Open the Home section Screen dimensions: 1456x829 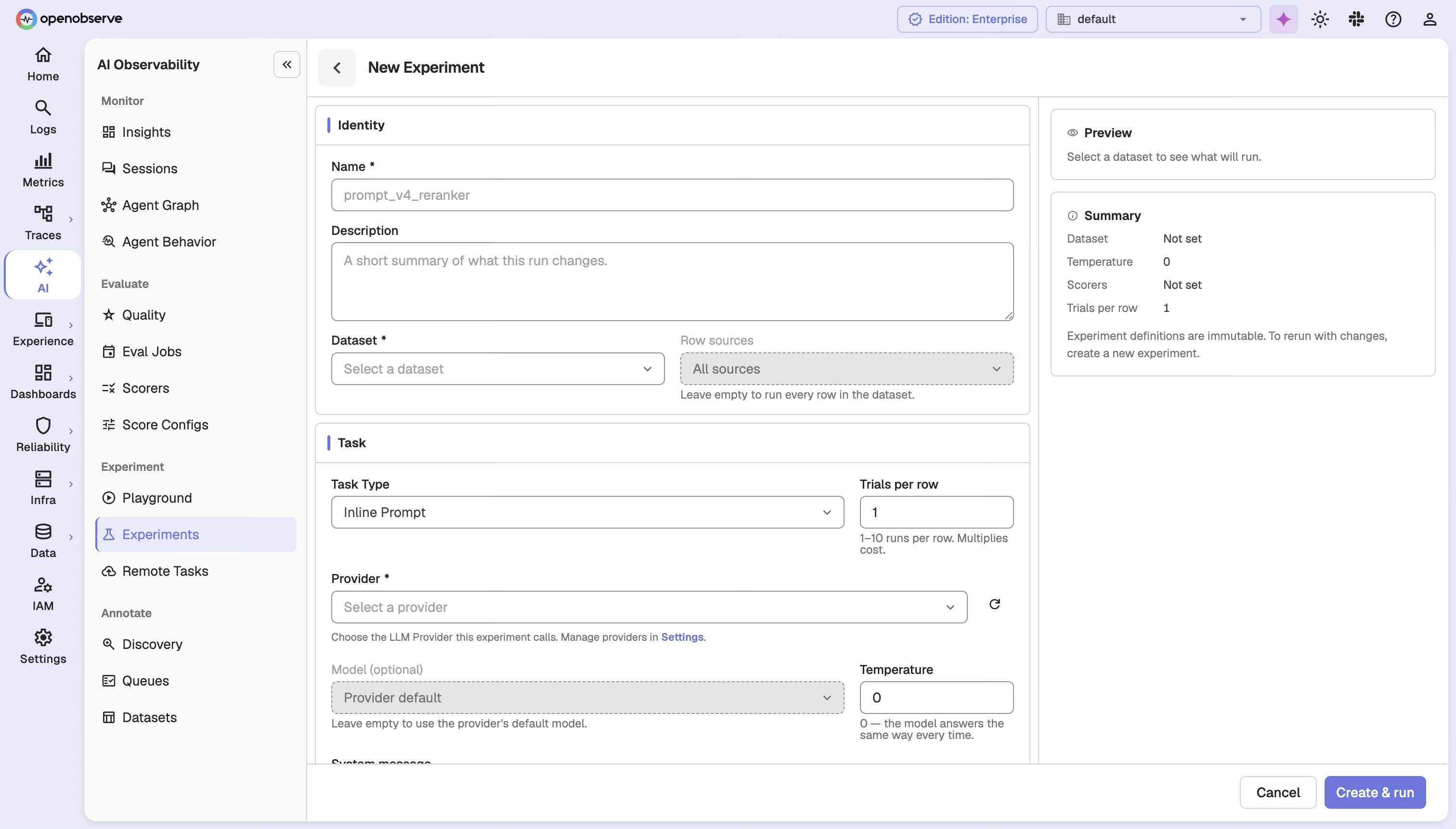click(43, 65)
